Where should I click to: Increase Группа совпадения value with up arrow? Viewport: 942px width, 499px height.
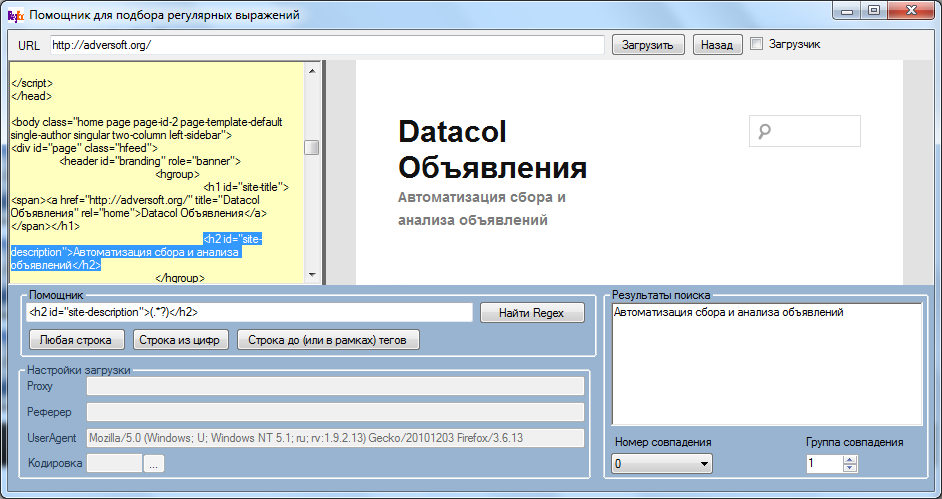click(x=851, y=460)
